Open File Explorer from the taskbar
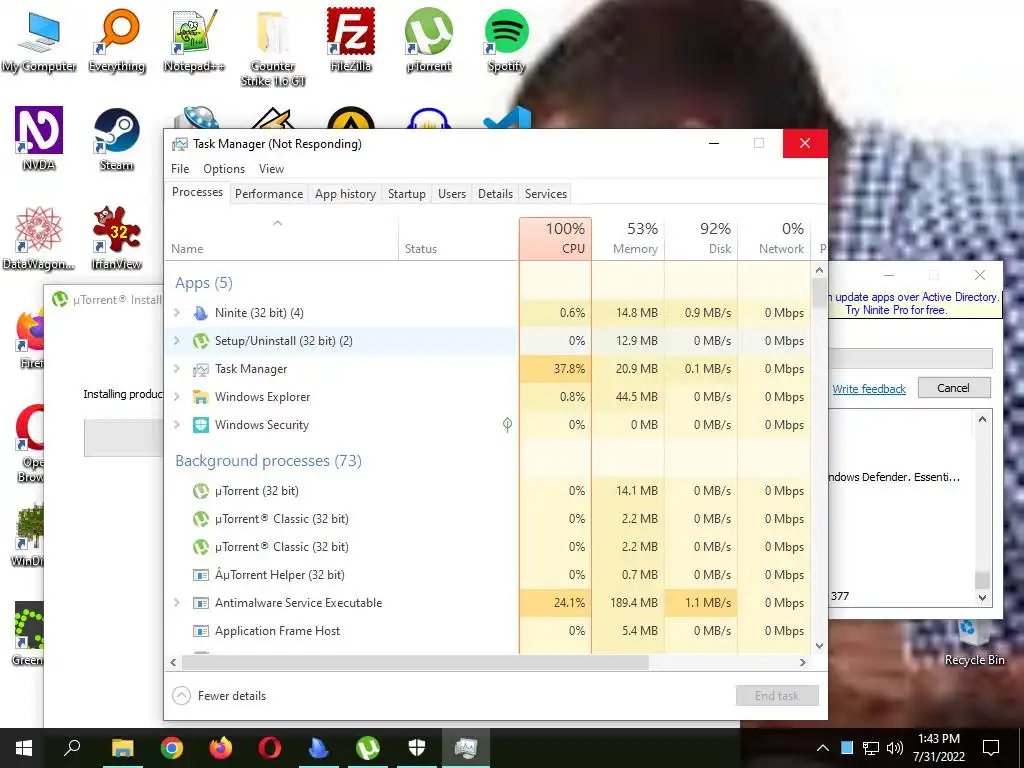Image resolution: width=1024 pixels, height=768 pixels. (x=122, y=748)
